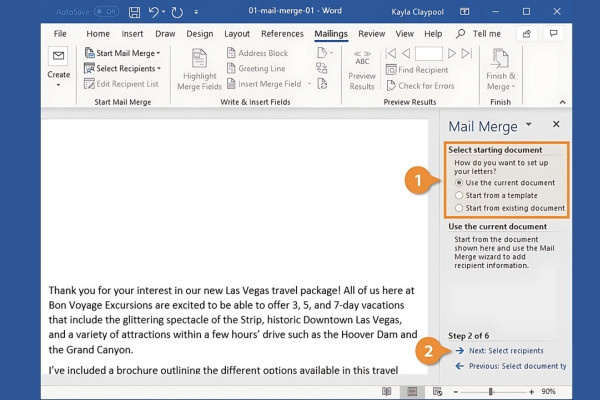Click the 90% zoom level
The width and height of the screenshot is (600, 400).
click(548, 391)
